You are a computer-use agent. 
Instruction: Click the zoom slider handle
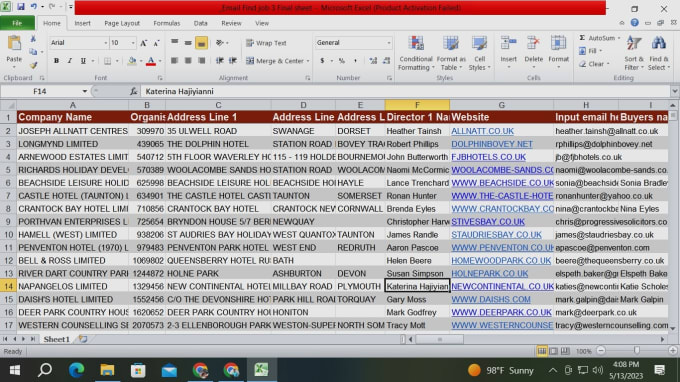[636, 350]
